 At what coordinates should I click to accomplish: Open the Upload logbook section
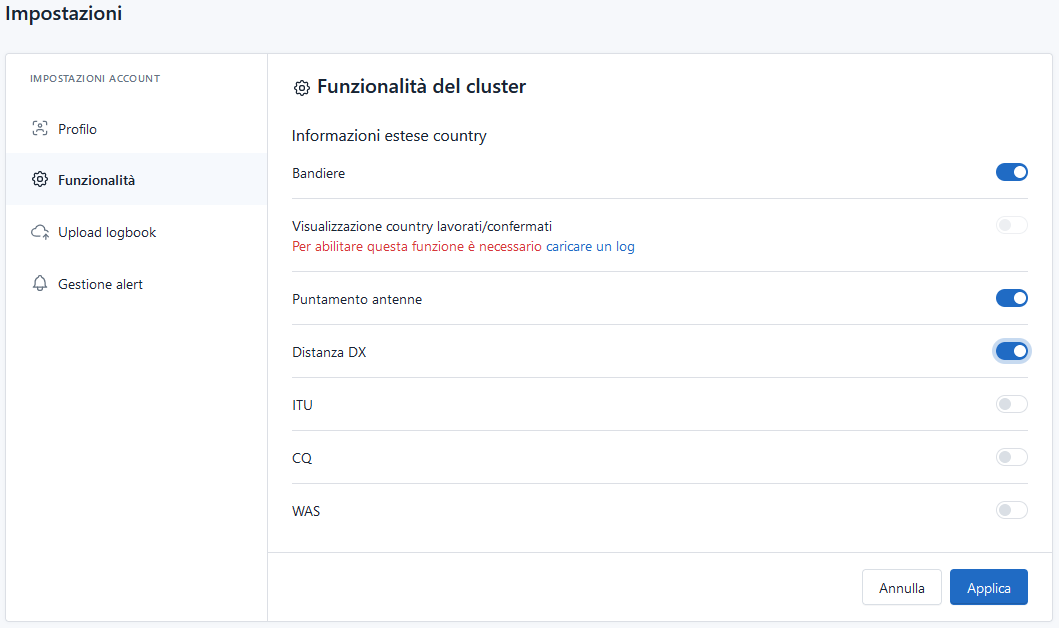click(107, 231)
